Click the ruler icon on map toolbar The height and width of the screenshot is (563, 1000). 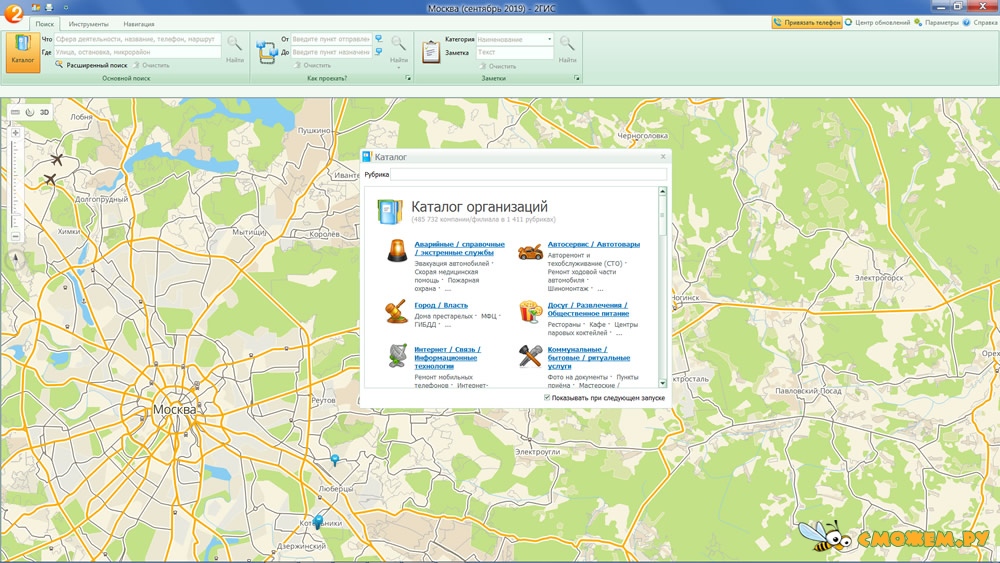(15, 112)
